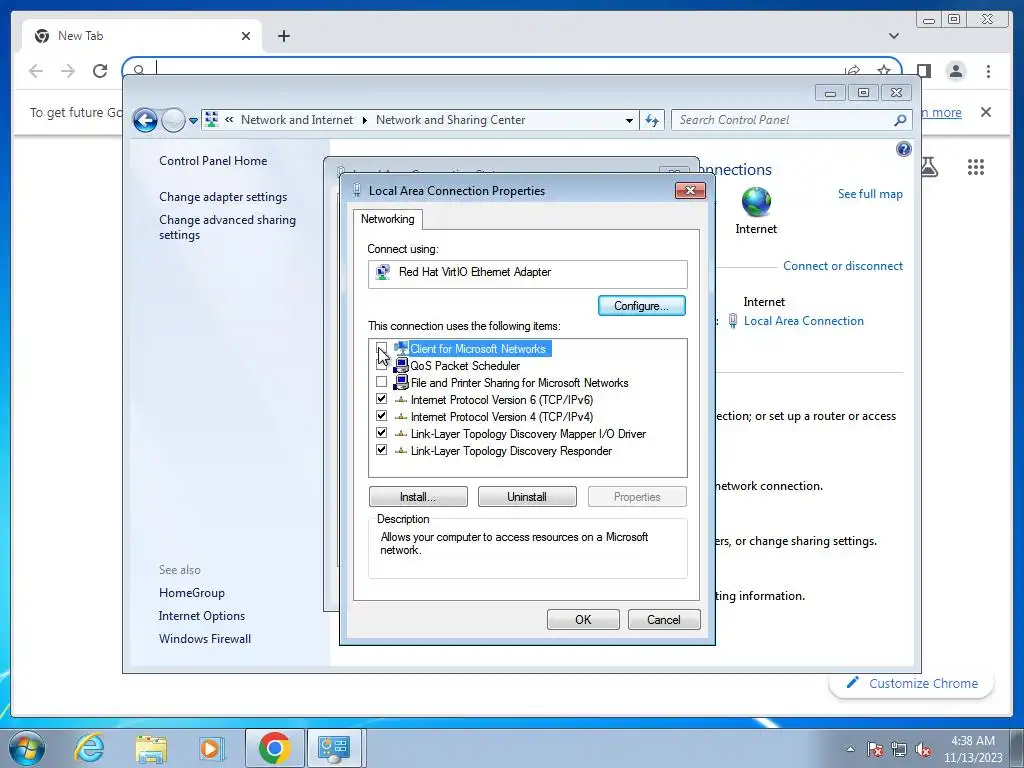This screenshot has width=1024, height=768.
Task: Click the Uninstall button
Action: point(527,497)
